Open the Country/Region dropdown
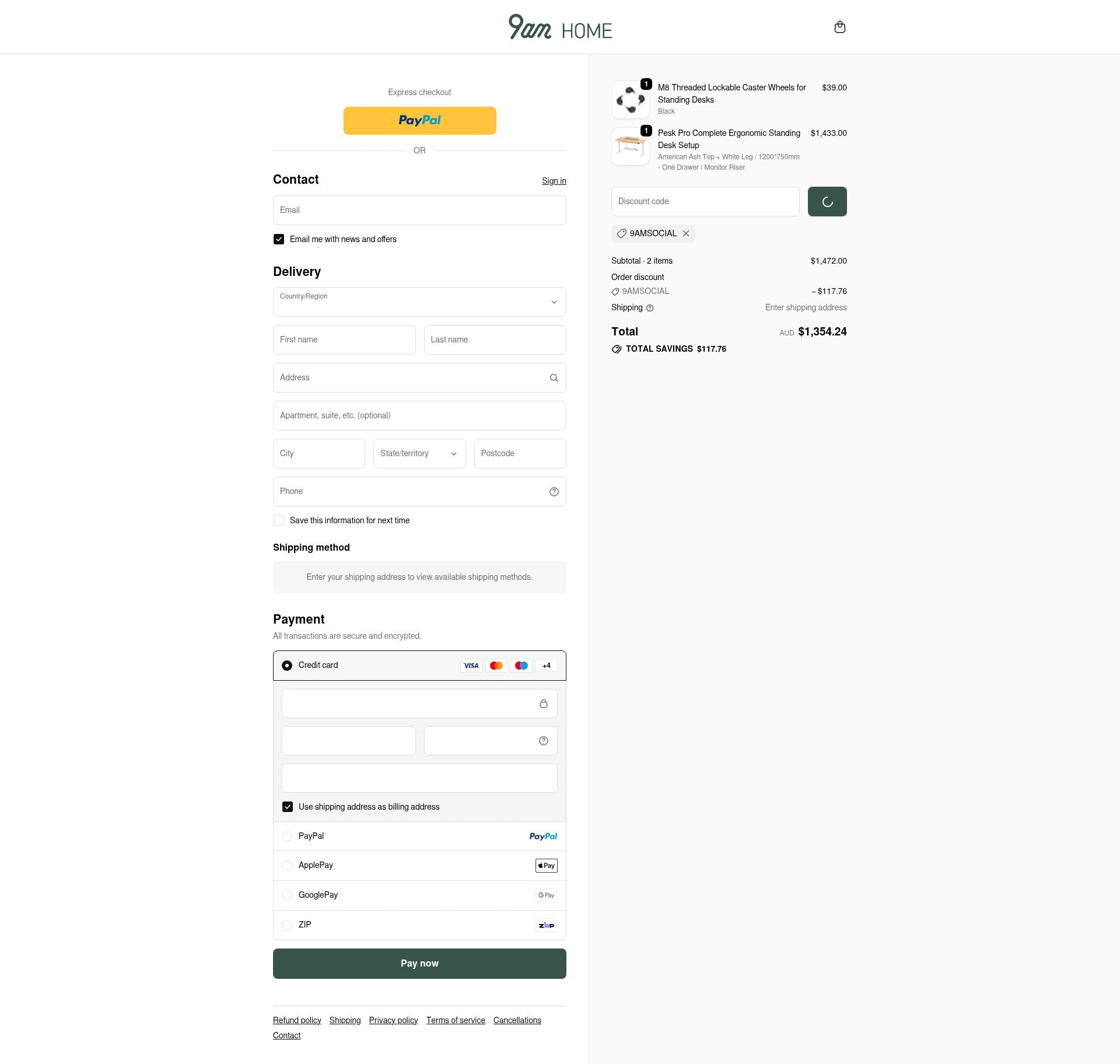1120x1064 pixels. point(419,302)
